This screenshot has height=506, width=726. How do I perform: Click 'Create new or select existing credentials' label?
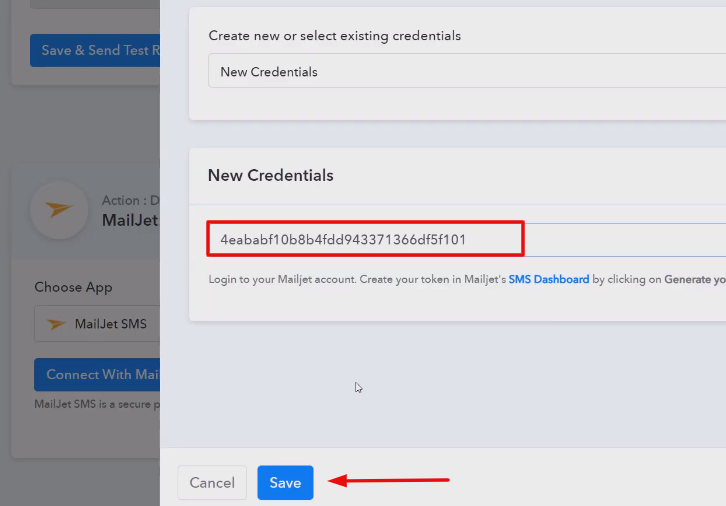[x=334, y=36]
